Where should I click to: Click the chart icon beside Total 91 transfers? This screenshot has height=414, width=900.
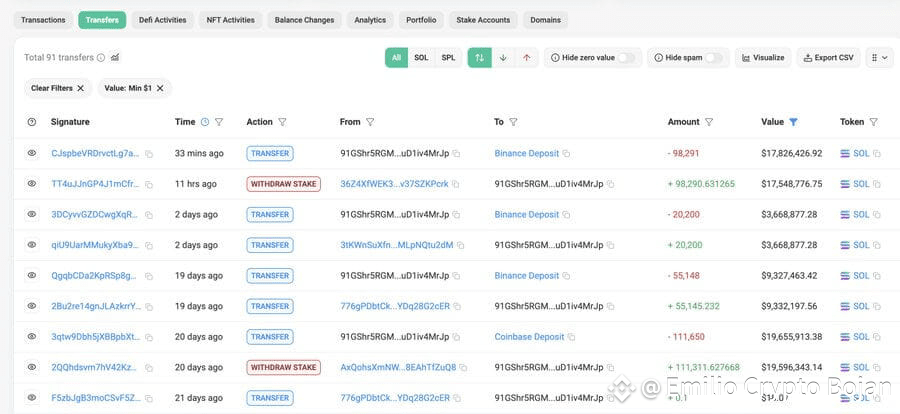(115, 57)
